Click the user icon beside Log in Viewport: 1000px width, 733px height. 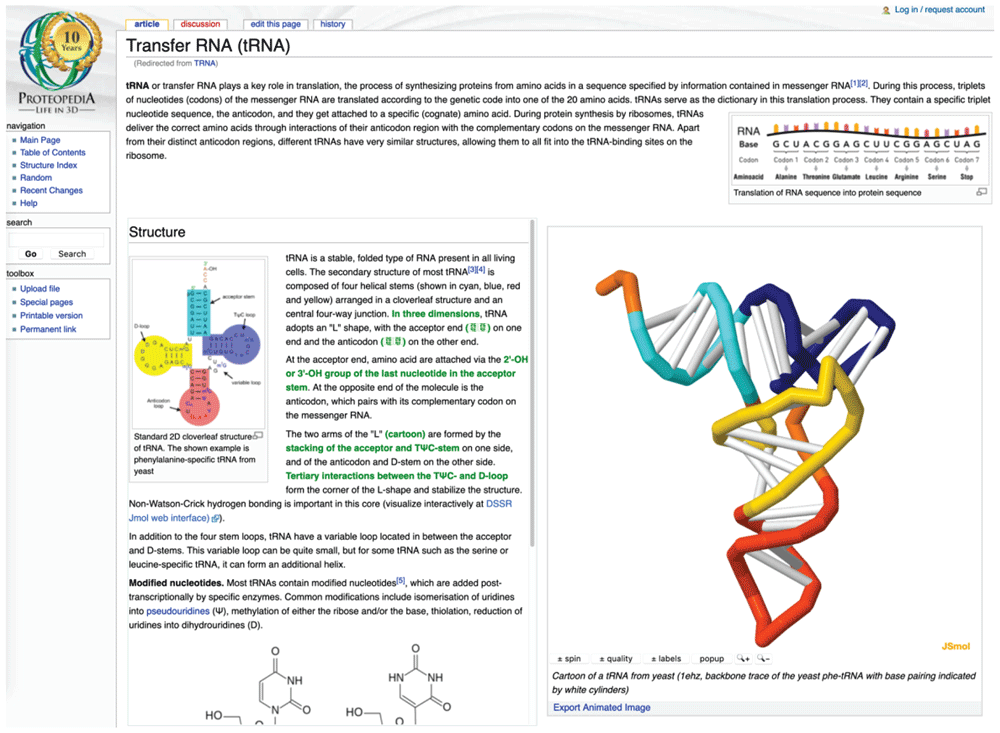[886, 10]
